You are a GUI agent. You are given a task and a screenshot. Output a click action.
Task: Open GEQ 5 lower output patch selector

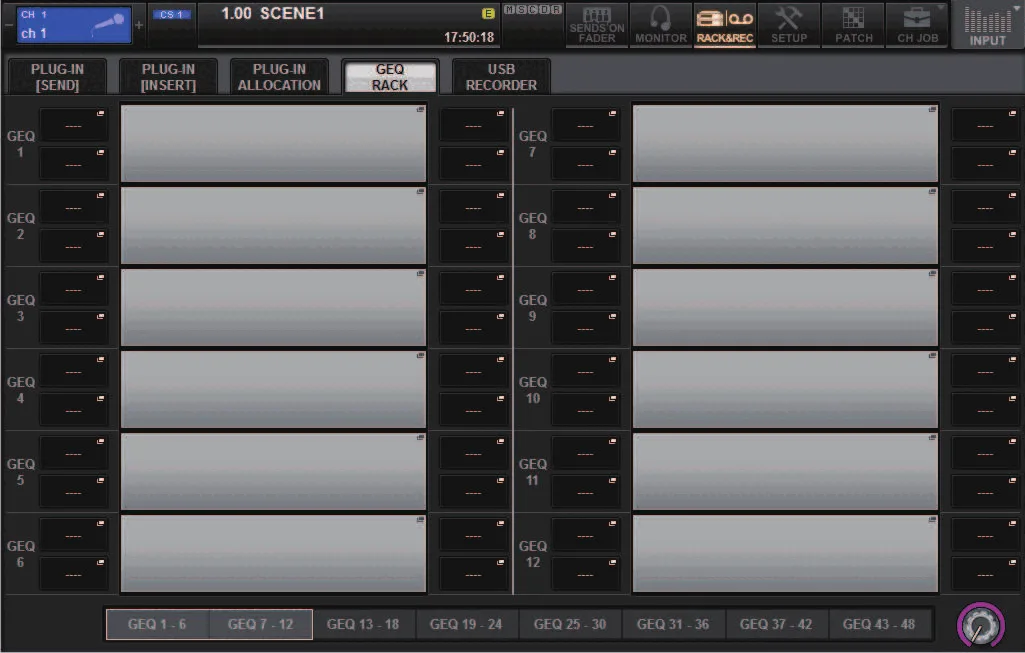473,492
